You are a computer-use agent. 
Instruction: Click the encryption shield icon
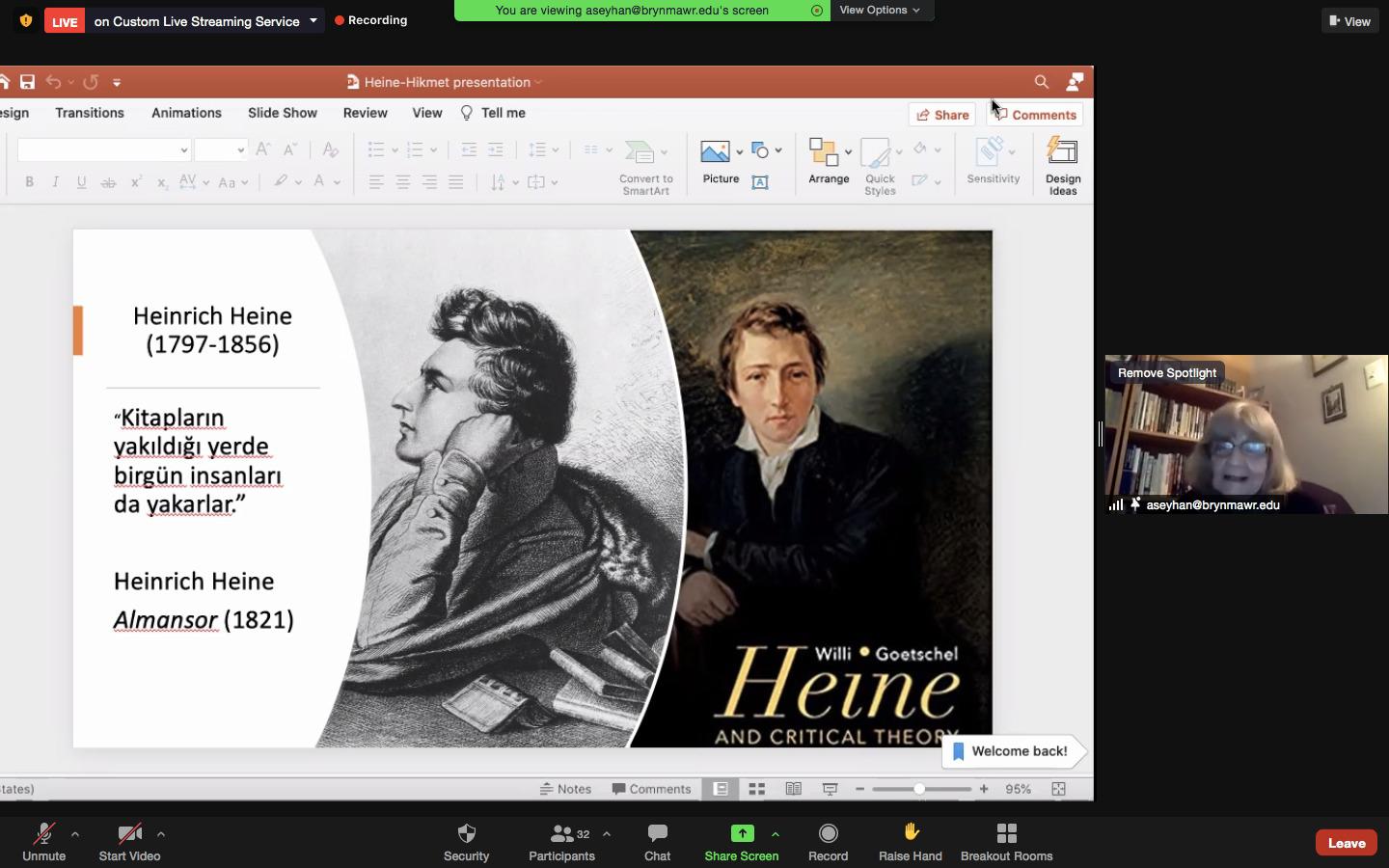coord(26,20)
